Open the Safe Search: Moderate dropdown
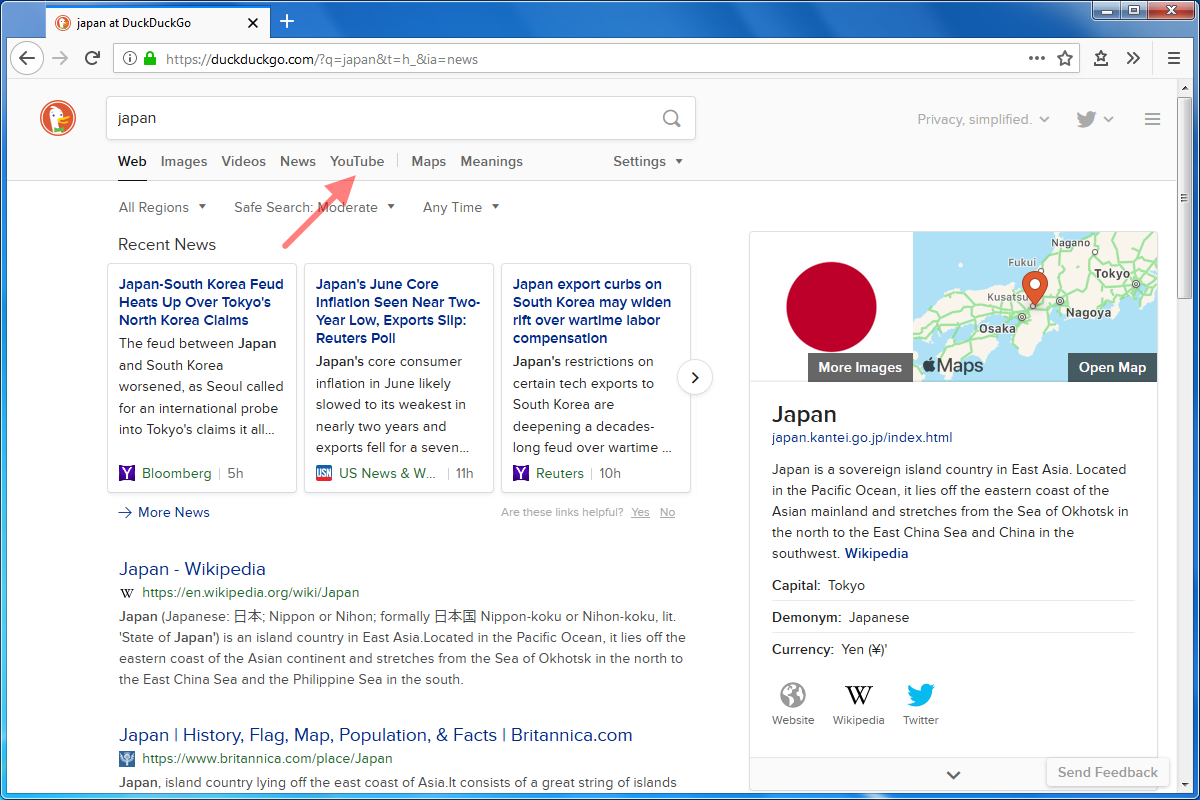This screenshot has height=800, width=1200. tap(314, 207)
